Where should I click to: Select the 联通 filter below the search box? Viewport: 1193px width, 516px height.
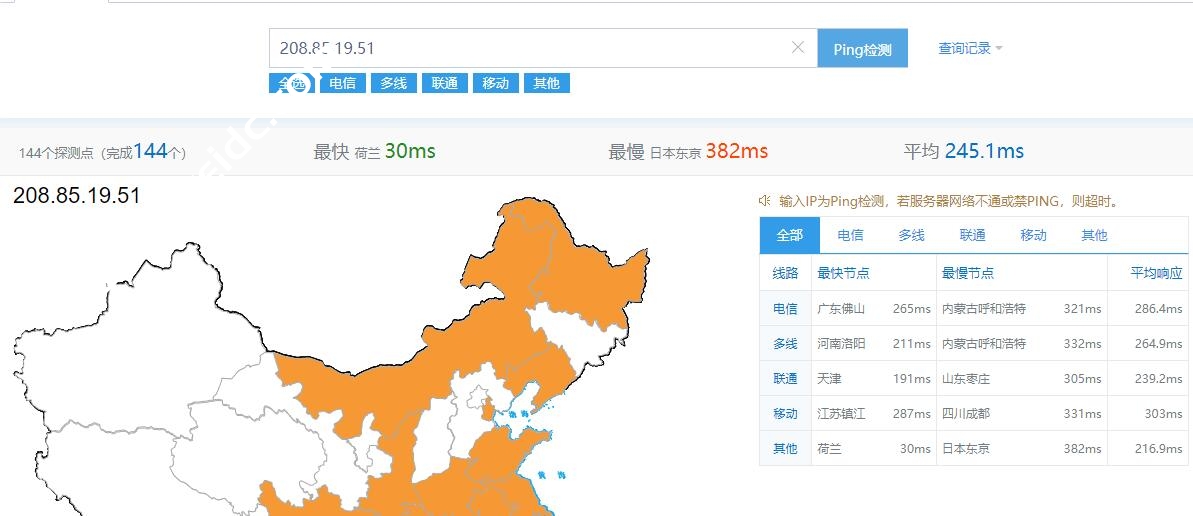(444, 83)
